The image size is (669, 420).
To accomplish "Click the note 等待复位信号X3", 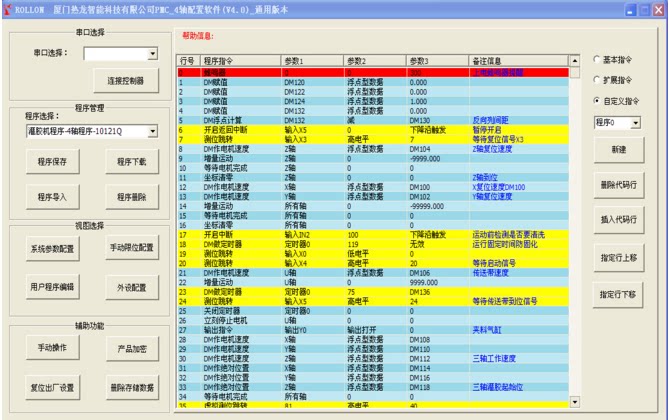I will [498, 139].
